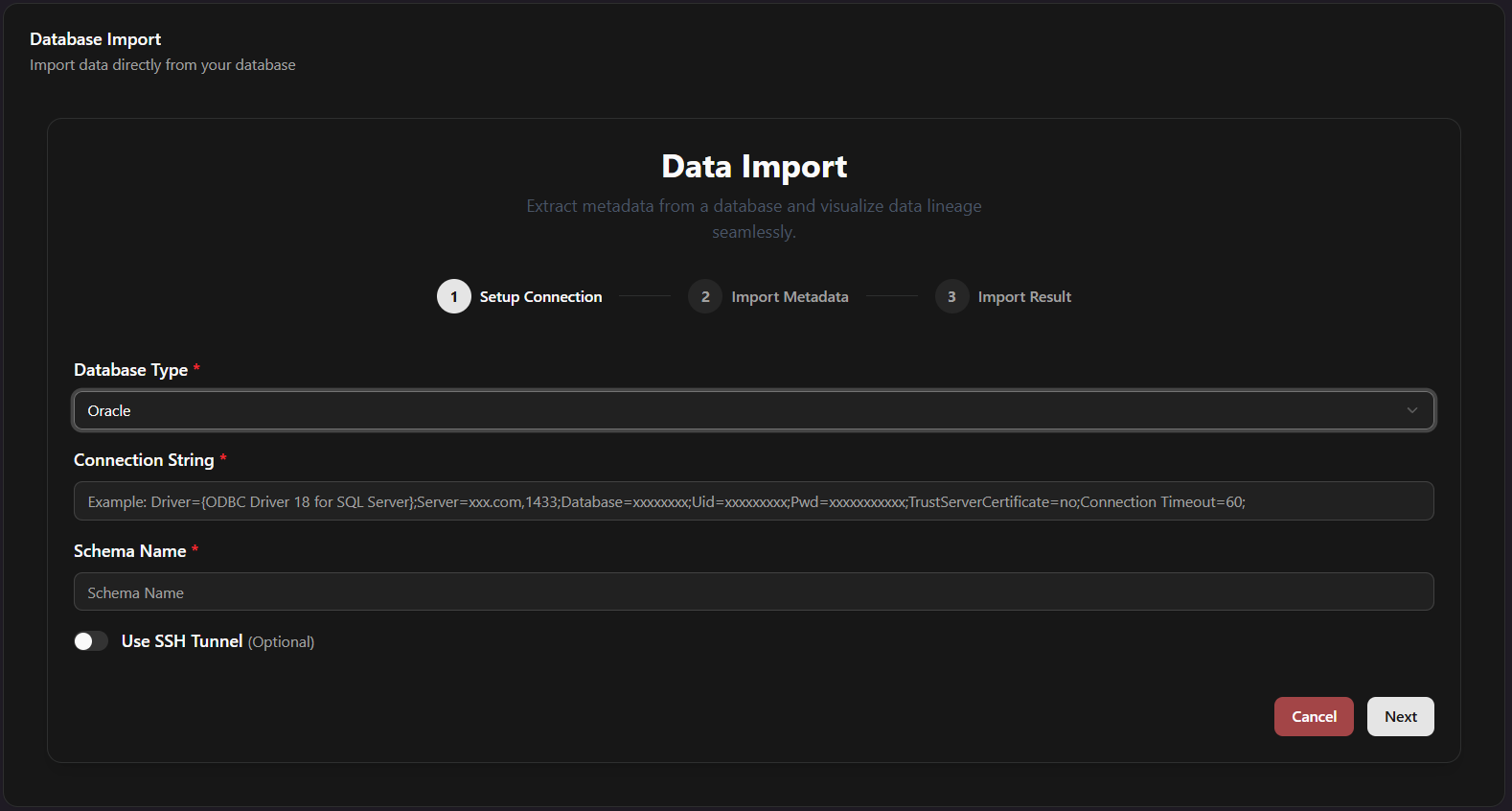
Task: Select step 1 circle for Setup Connection
Action: [x=454, y=296]
